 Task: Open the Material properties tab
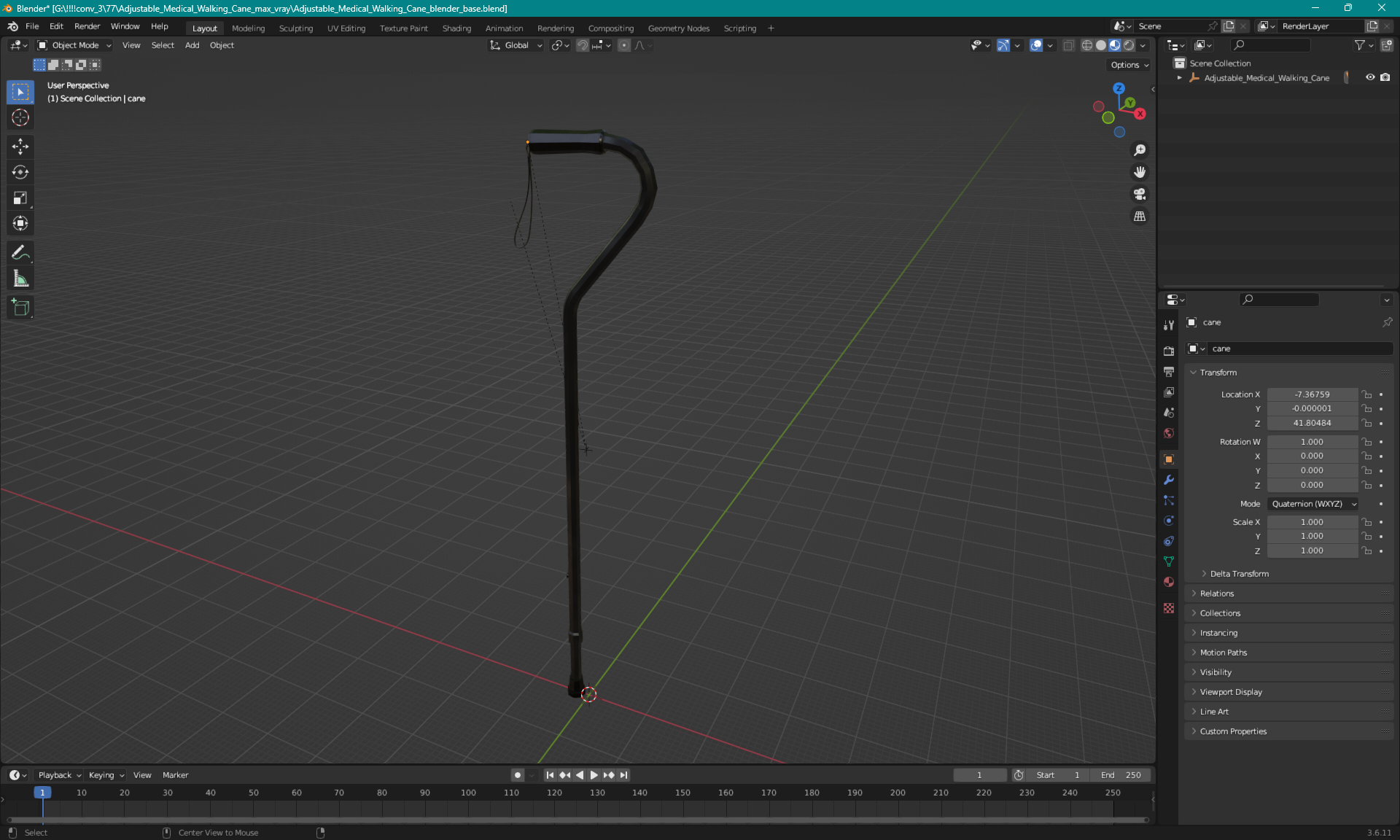(x=1169, y=582)
